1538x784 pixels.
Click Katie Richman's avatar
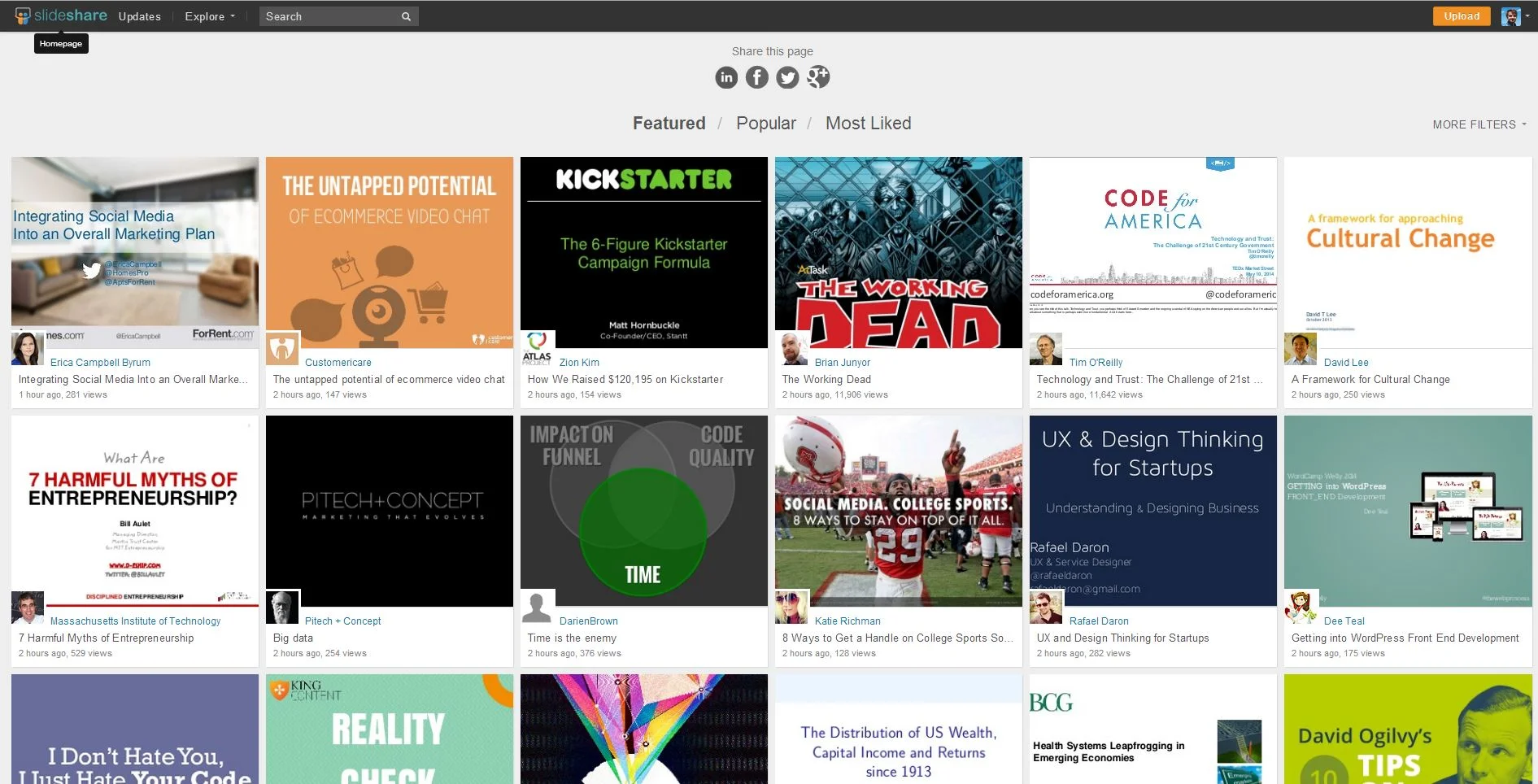[x=791, y=608]
